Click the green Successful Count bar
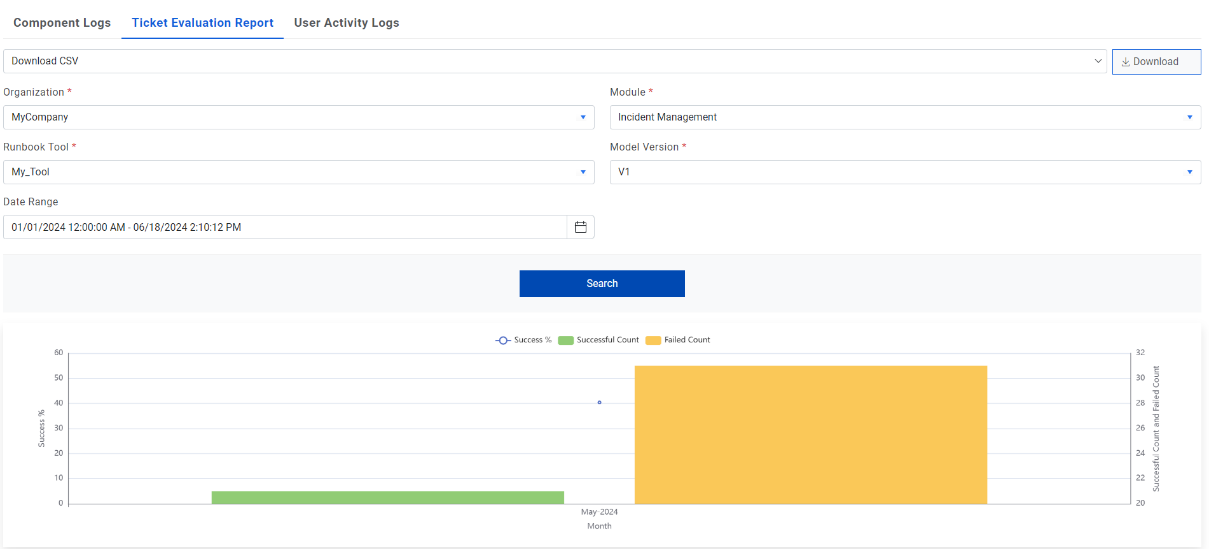The width and height of the screenshot is (1209, 549). (x=388, y=497)
